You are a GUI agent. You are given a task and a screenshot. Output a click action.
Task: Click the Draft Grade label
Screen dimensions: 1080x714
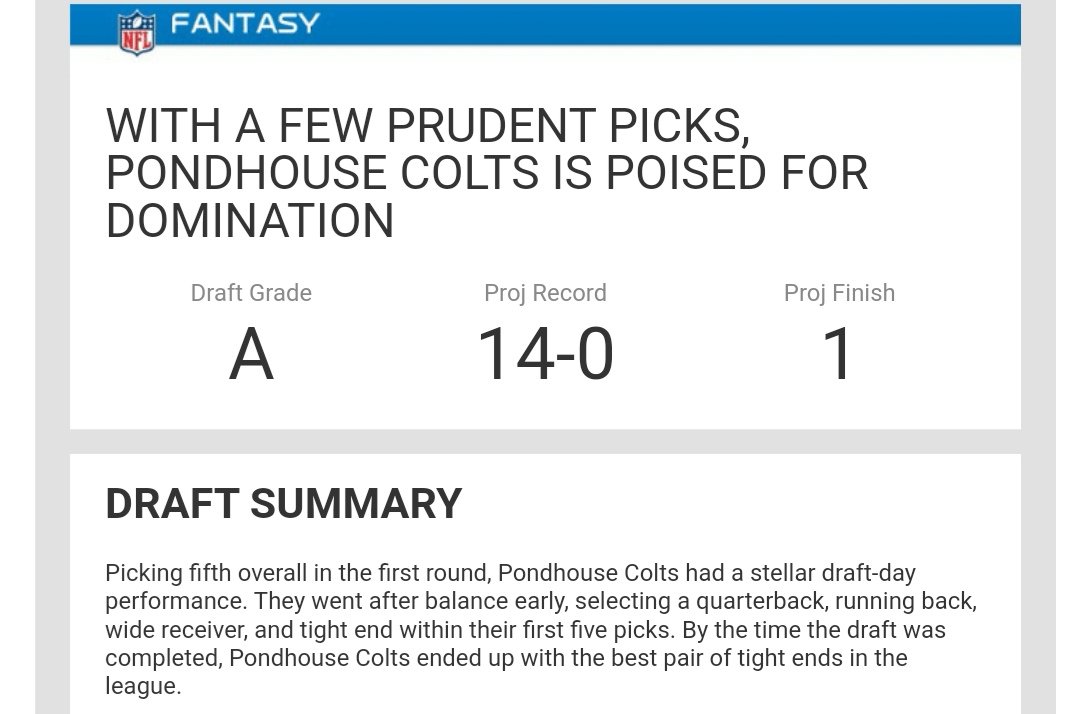coord(251,293)
